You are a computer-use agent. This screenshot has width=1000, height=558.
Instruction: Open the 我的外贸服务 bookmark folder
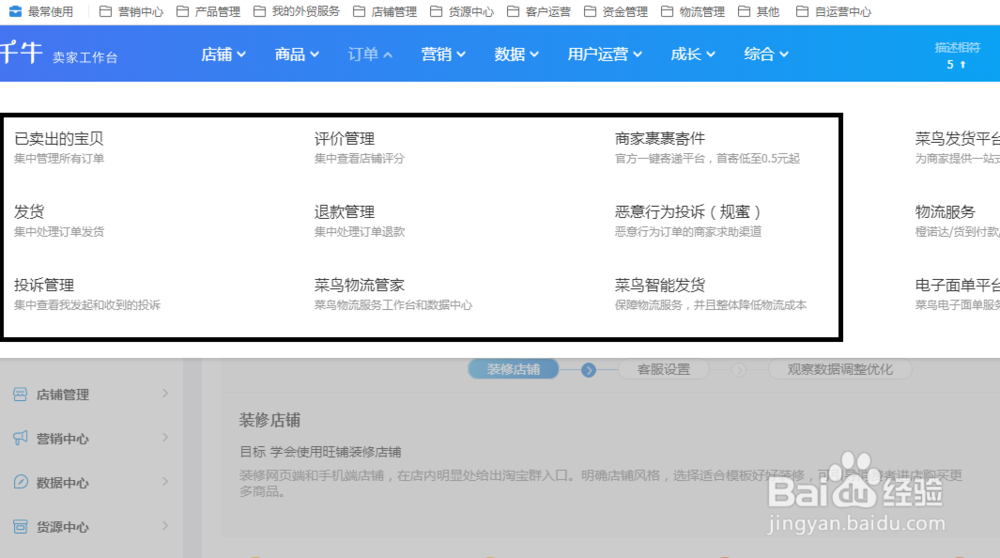[297, 11]
